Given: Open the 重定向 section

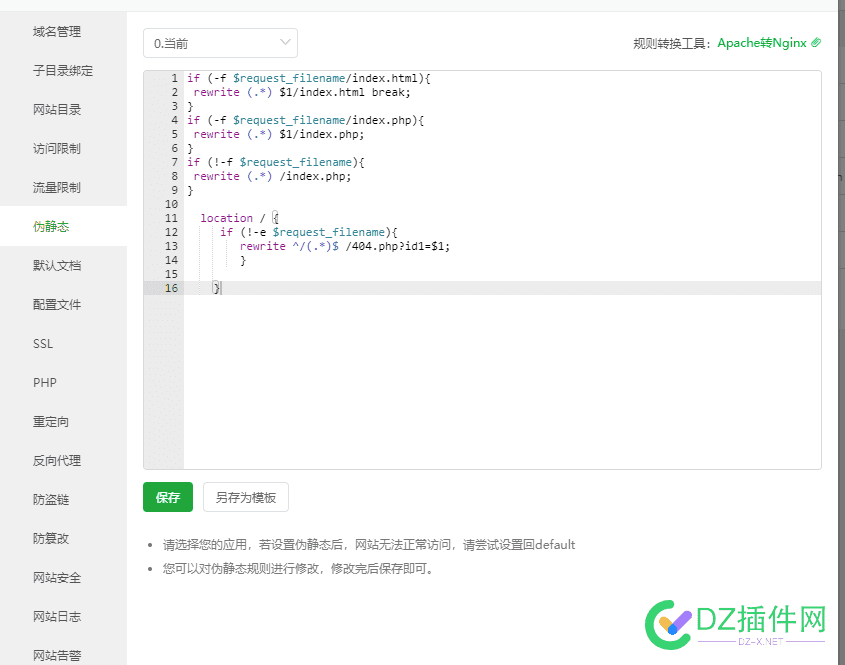Looking at the screenshot, I should pos(51,421).
